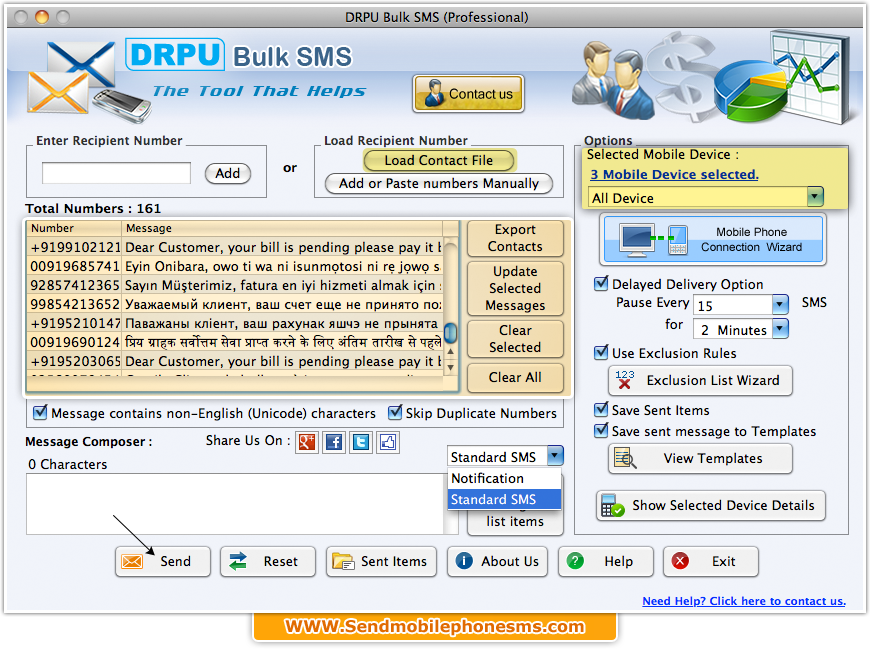The height and width of the screenshot is (649, 870).
Task: Select row with number 00919690124
Action: point(235,342)
